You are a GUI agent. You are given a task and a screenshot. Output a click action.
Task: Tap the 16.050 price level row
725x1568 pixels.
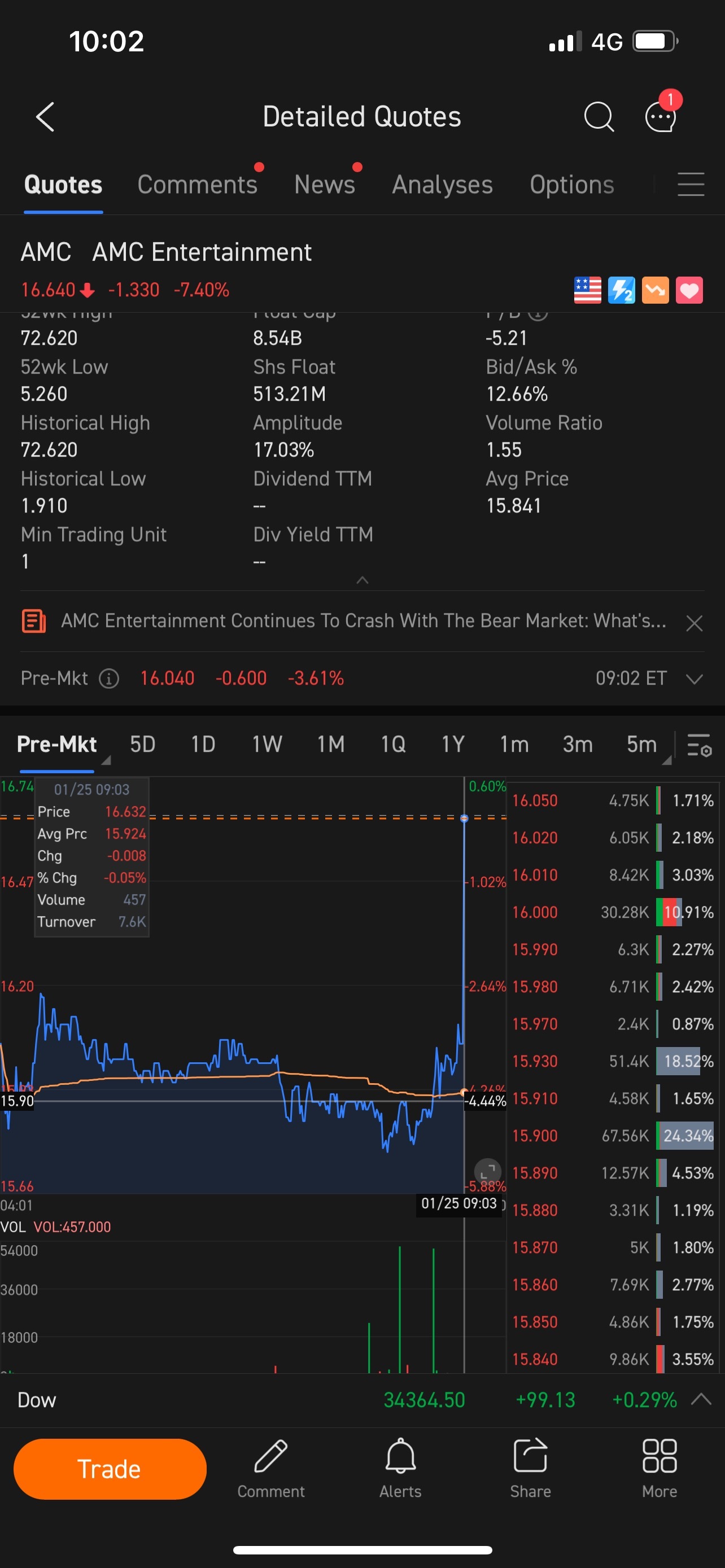tap(613, 800)
